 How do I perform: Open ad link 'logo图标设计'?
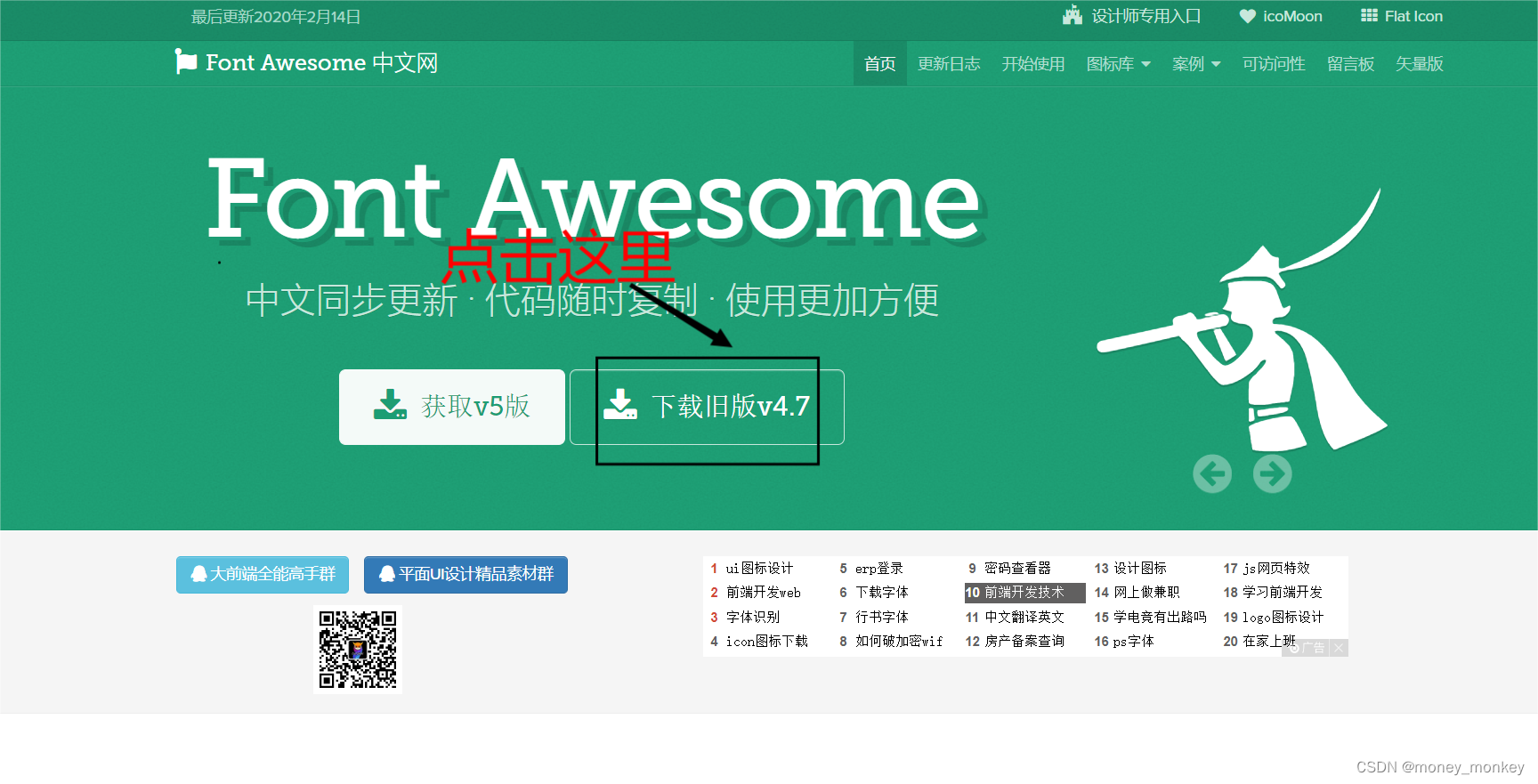pyautogui.click(x=1283, y=617)
